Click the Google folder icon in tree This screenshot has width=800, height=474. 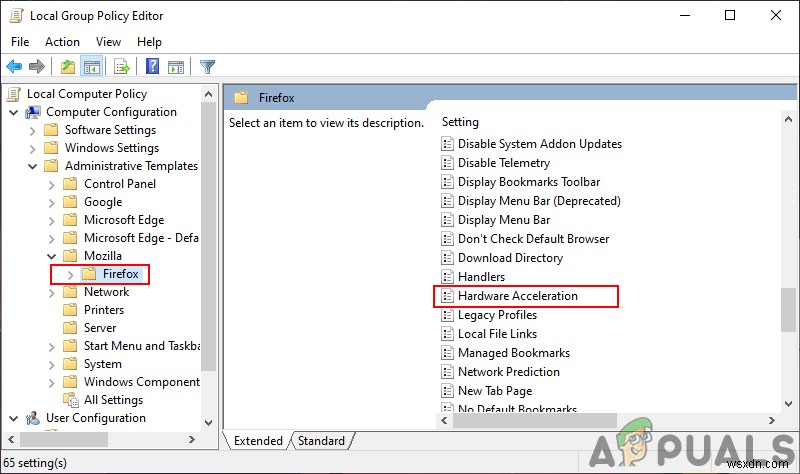70,202
